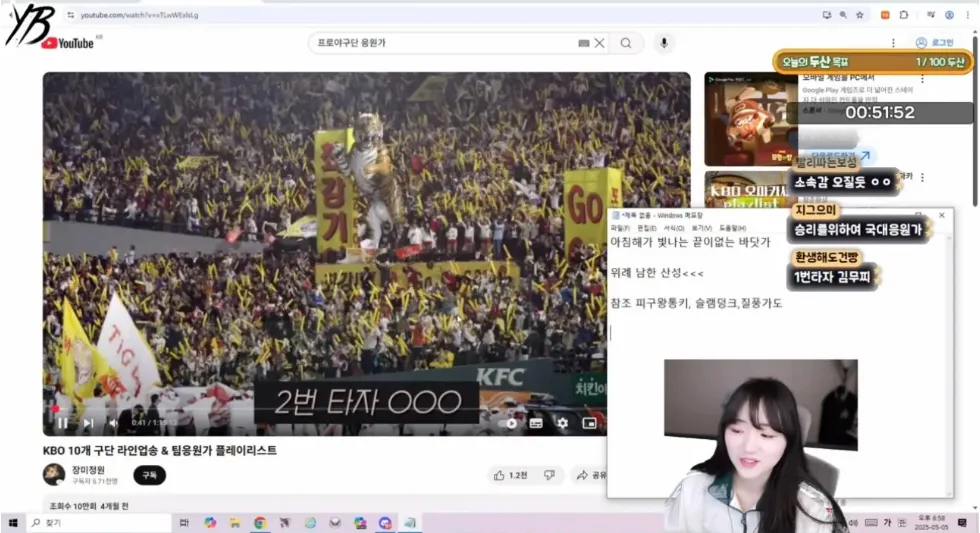Open the on-screen keyboard icon in search

point(583,43)
